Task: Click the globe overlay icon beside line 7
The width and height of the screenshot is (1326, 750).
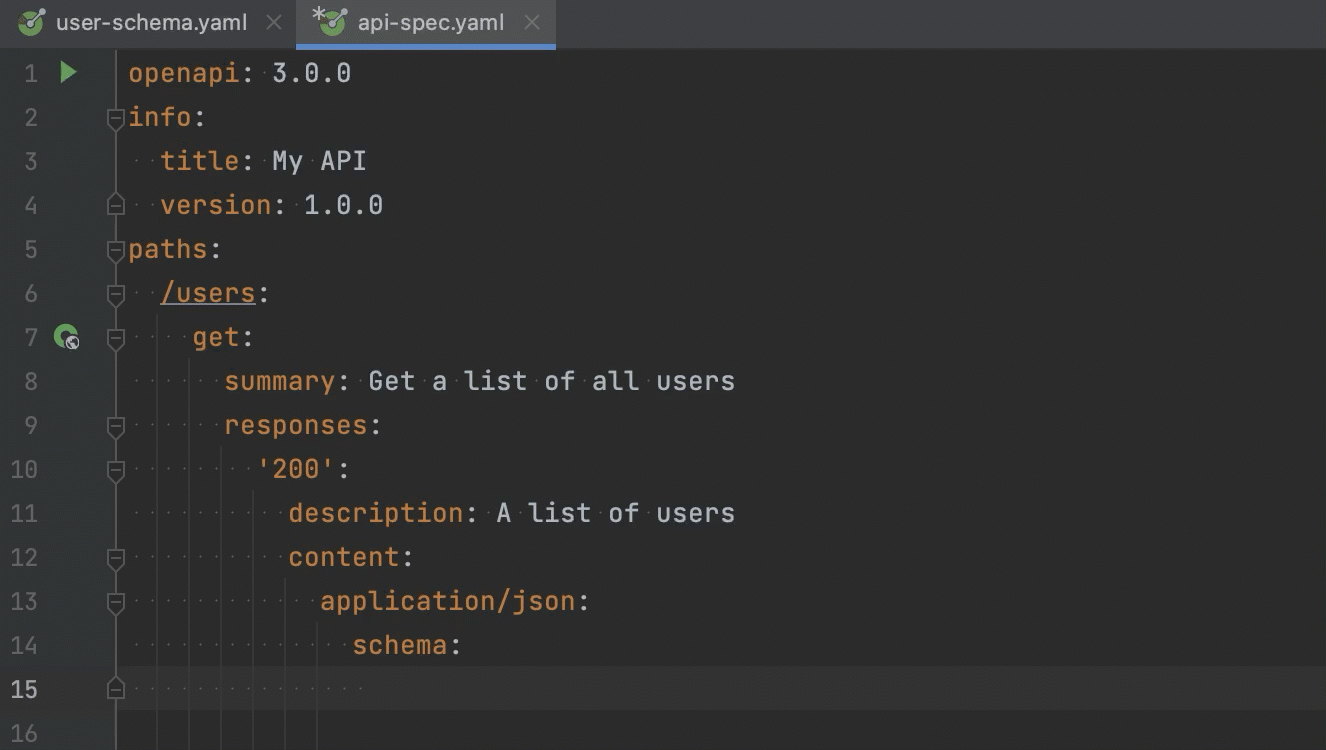Action: 70,344
